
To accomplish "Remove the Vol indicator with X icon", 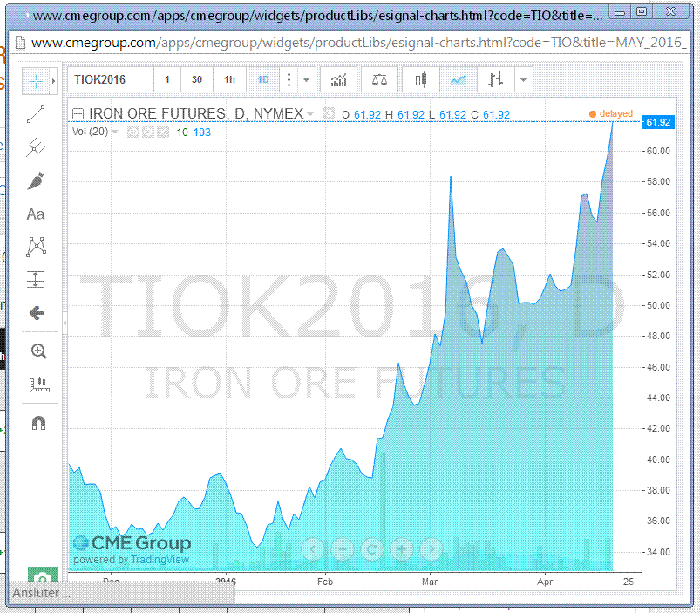I will click(x=163, y=132).
